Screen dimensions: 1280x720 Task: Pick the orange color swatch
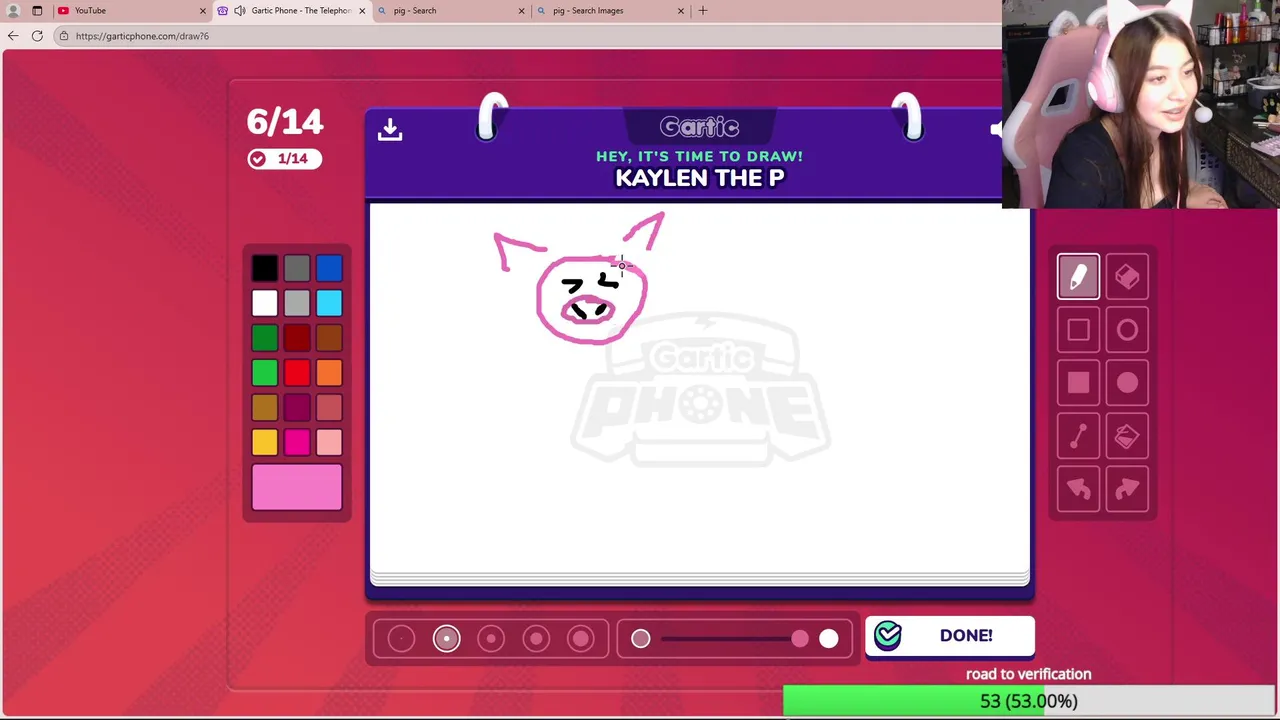coord(329,373)
